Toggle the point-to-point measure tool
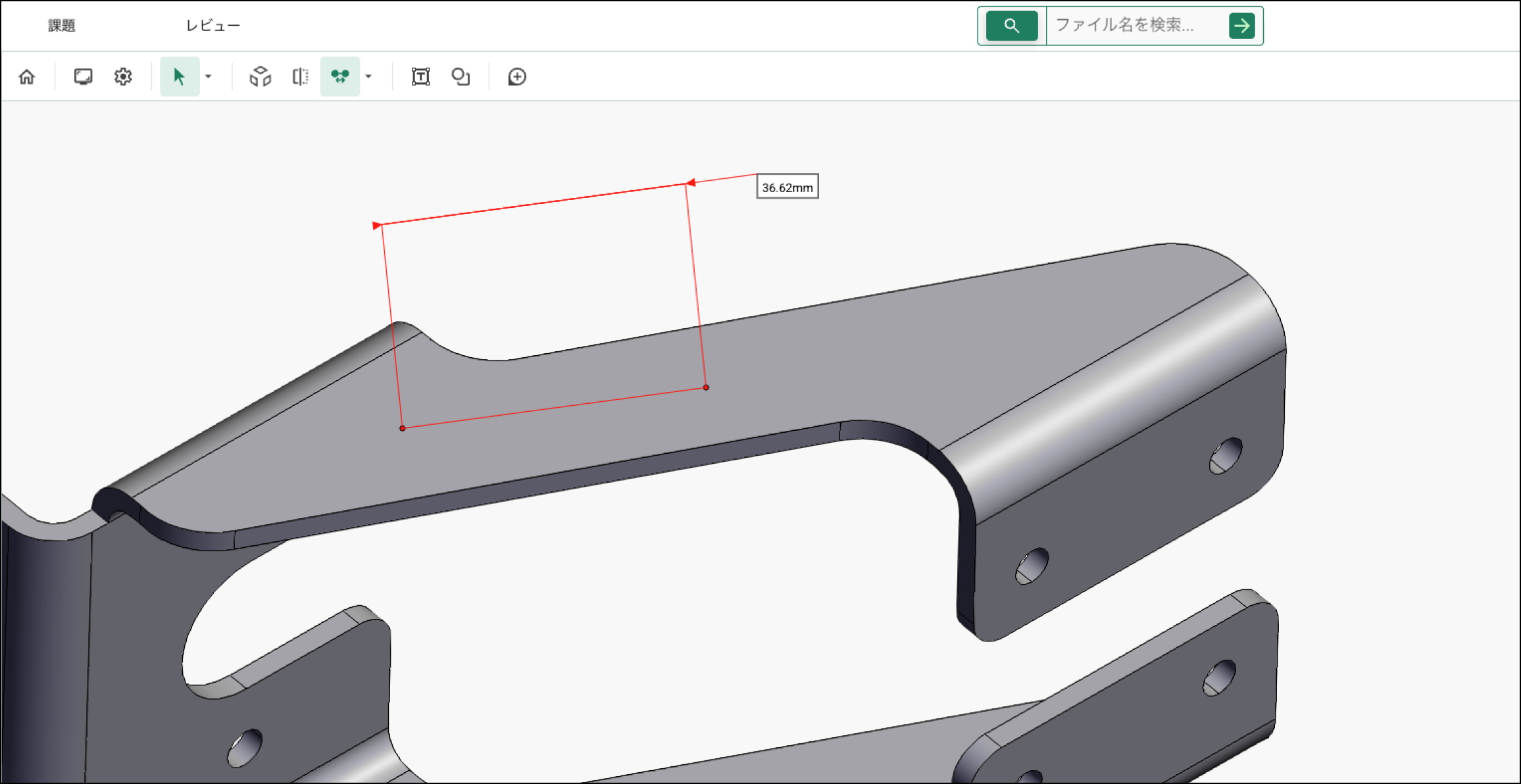The width and height of the screenshot is (1521, 784). tap(339, 77)
